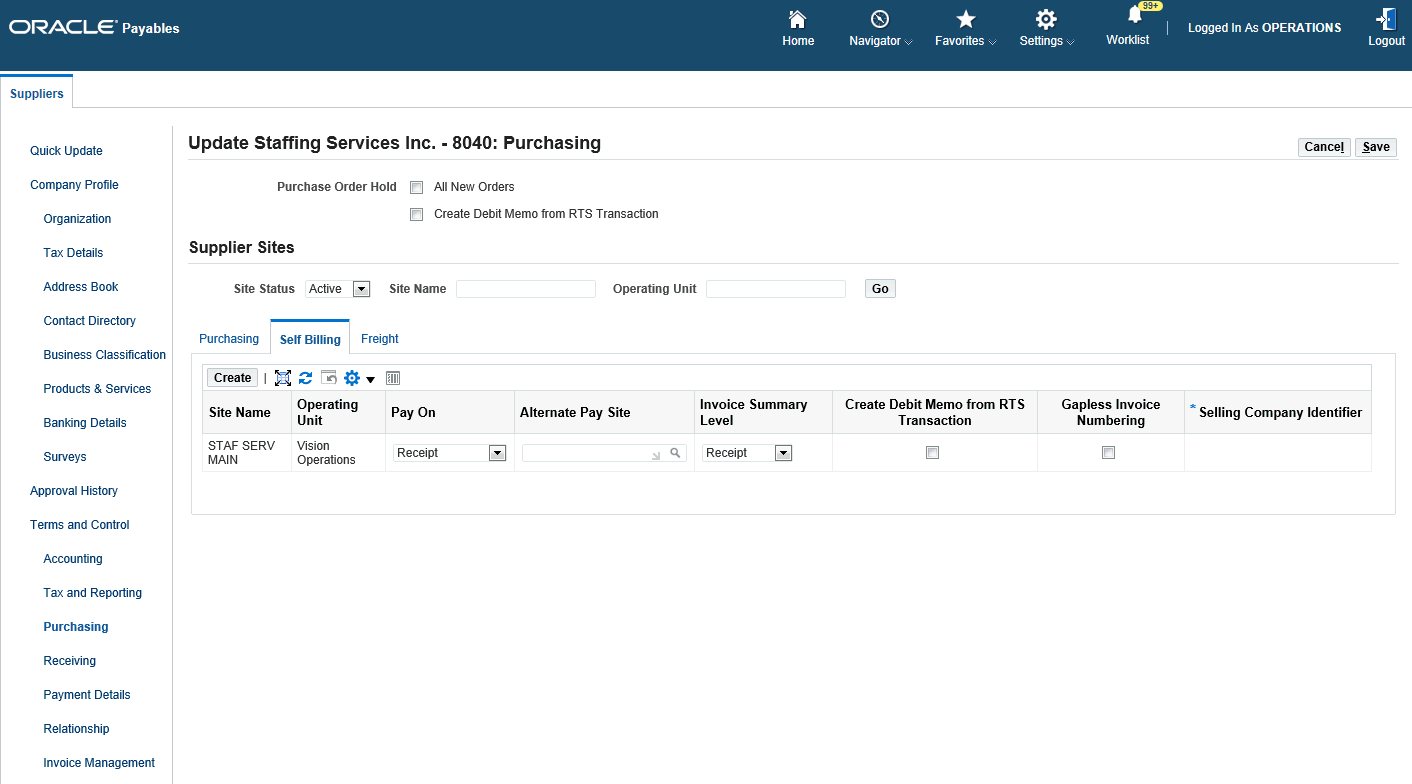Expand the table settings gear arrow

pos(370,379)
